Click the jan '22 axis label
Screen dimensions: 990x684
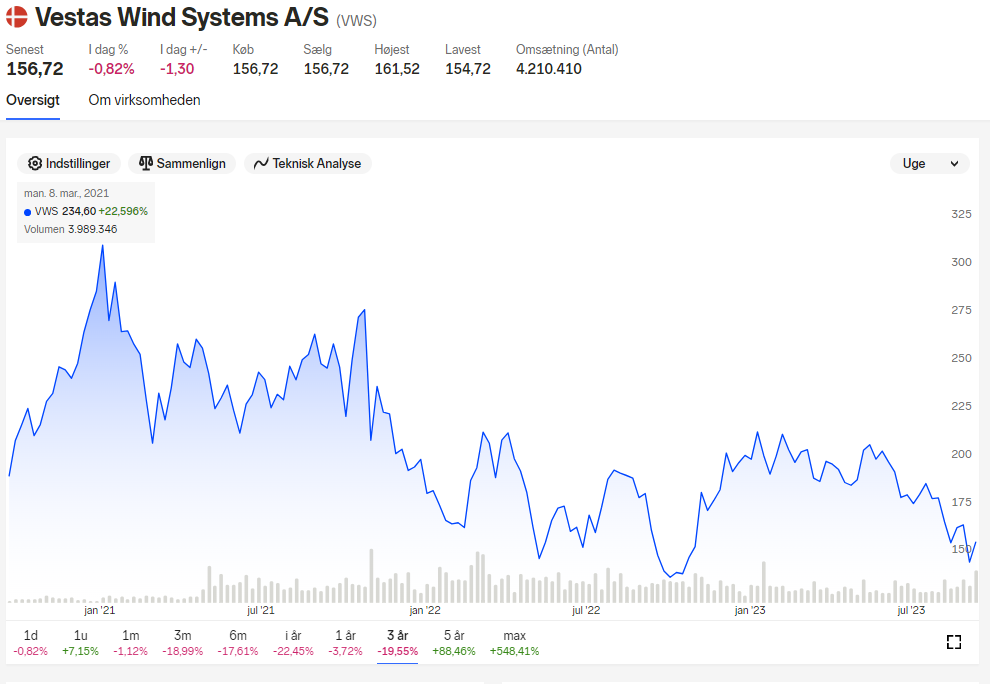coord(425,610)
